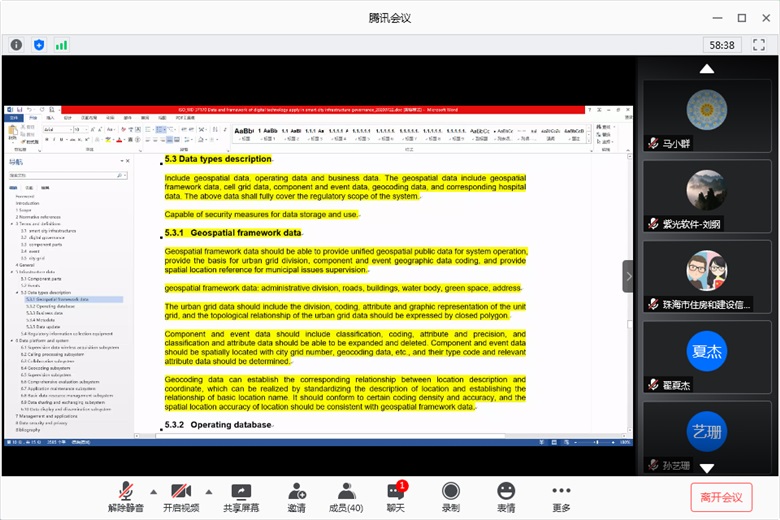Start recording with 录制 button
The width and height of the screenshot is (780, 520).
(451, 497)
